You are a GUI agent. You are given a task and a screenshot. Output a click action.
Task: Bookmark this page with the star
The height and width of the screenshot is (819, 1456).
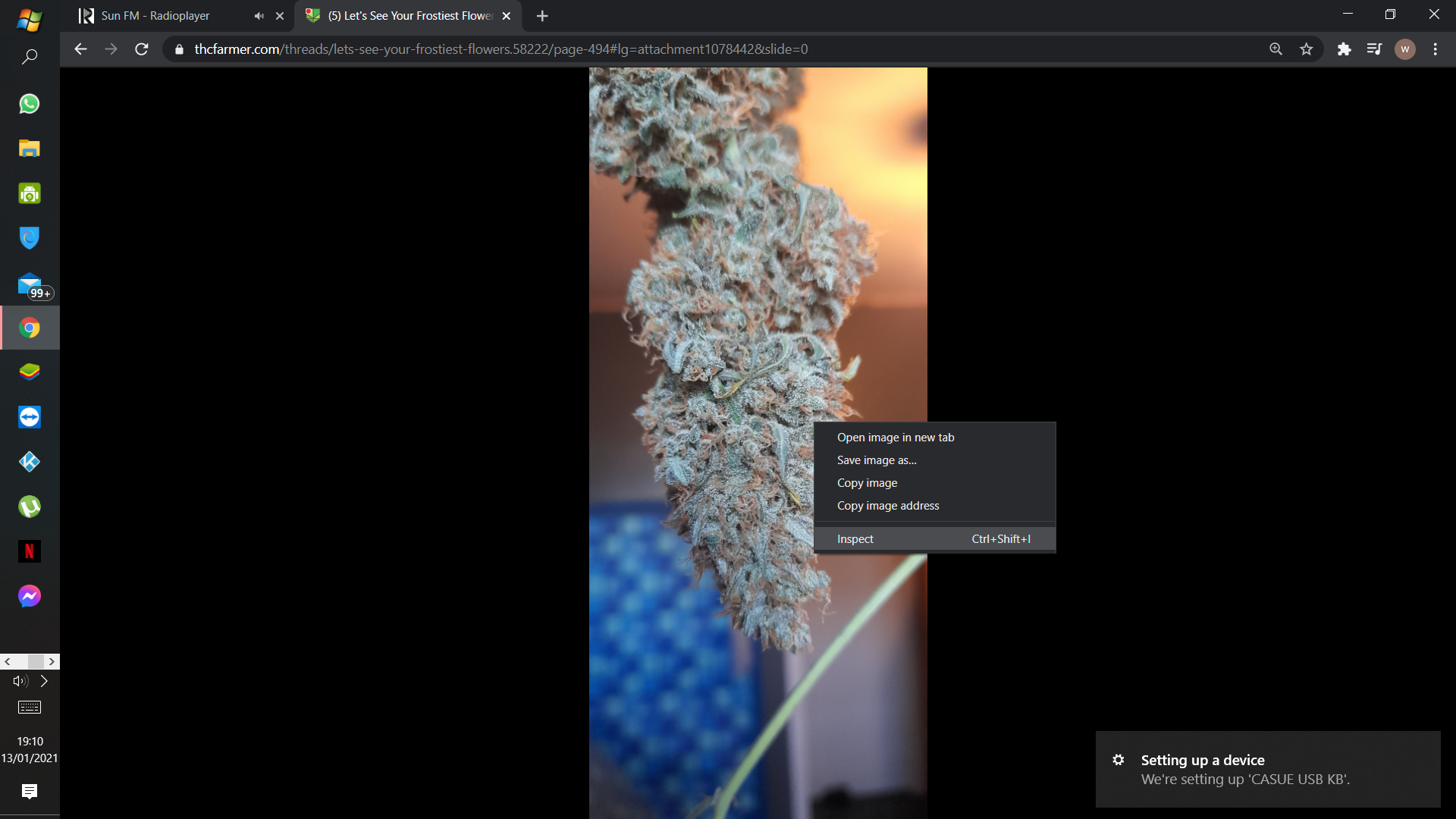point(1306,49)
